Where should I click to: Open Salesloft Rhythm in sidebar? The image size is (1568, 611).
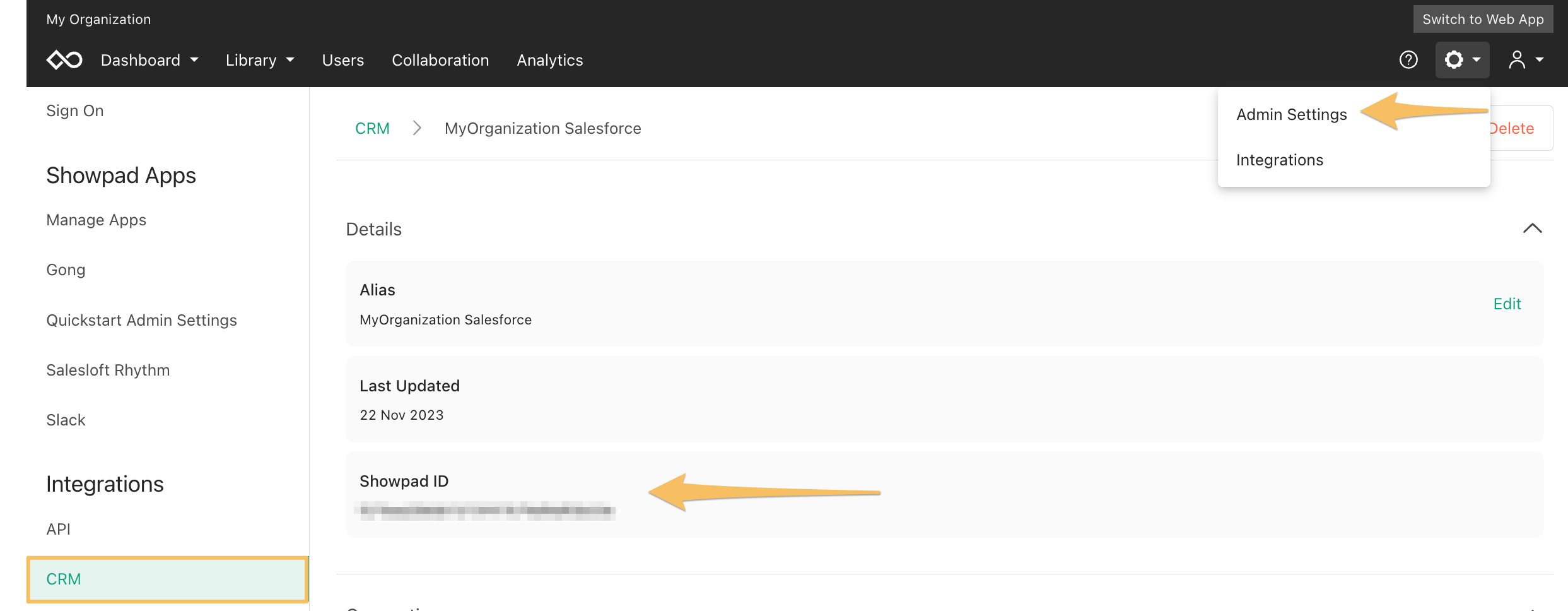click(x=108, y=370)
